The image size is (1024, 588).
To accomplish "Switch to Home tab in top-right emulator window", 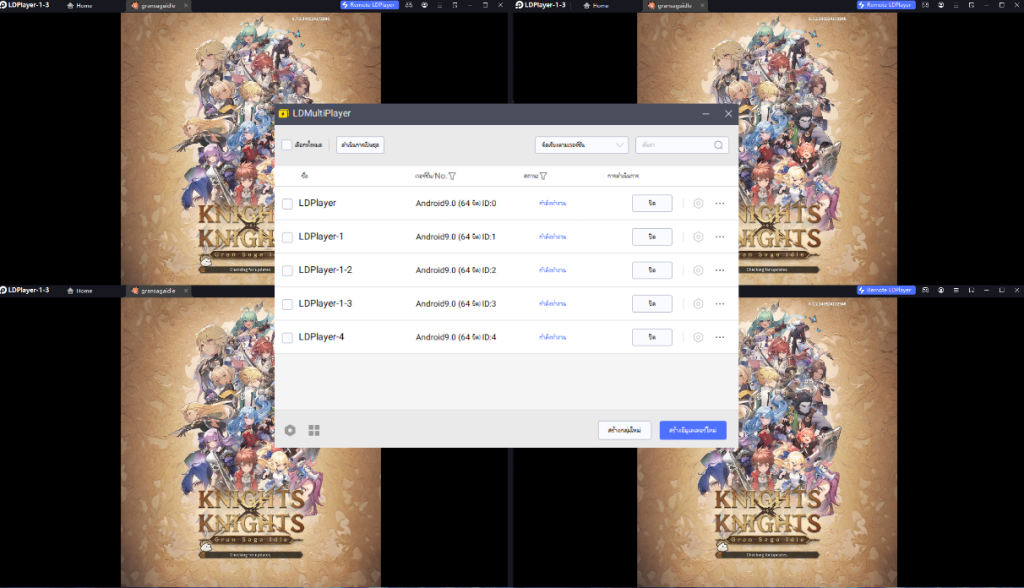I will 596,5.
